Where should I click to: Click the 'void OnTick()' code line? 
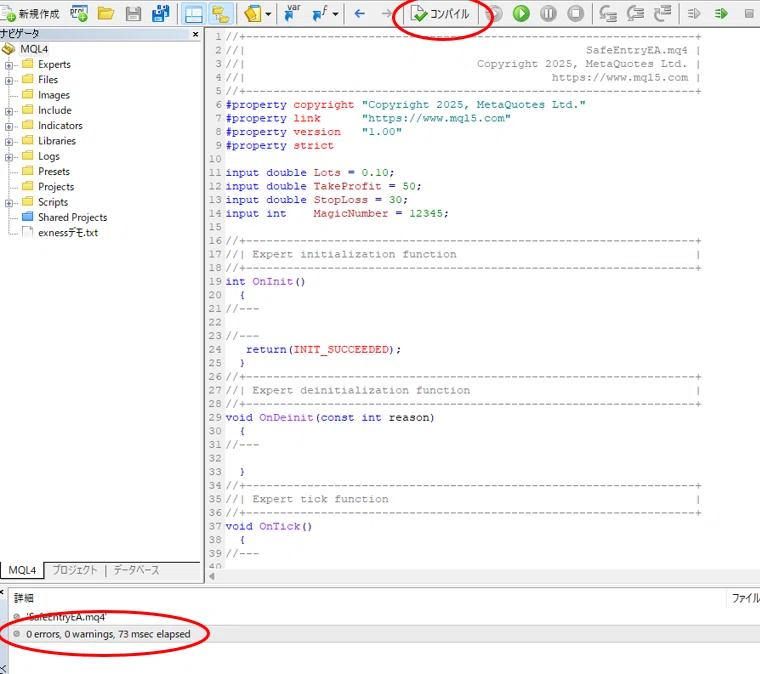[x=269, y=526]
